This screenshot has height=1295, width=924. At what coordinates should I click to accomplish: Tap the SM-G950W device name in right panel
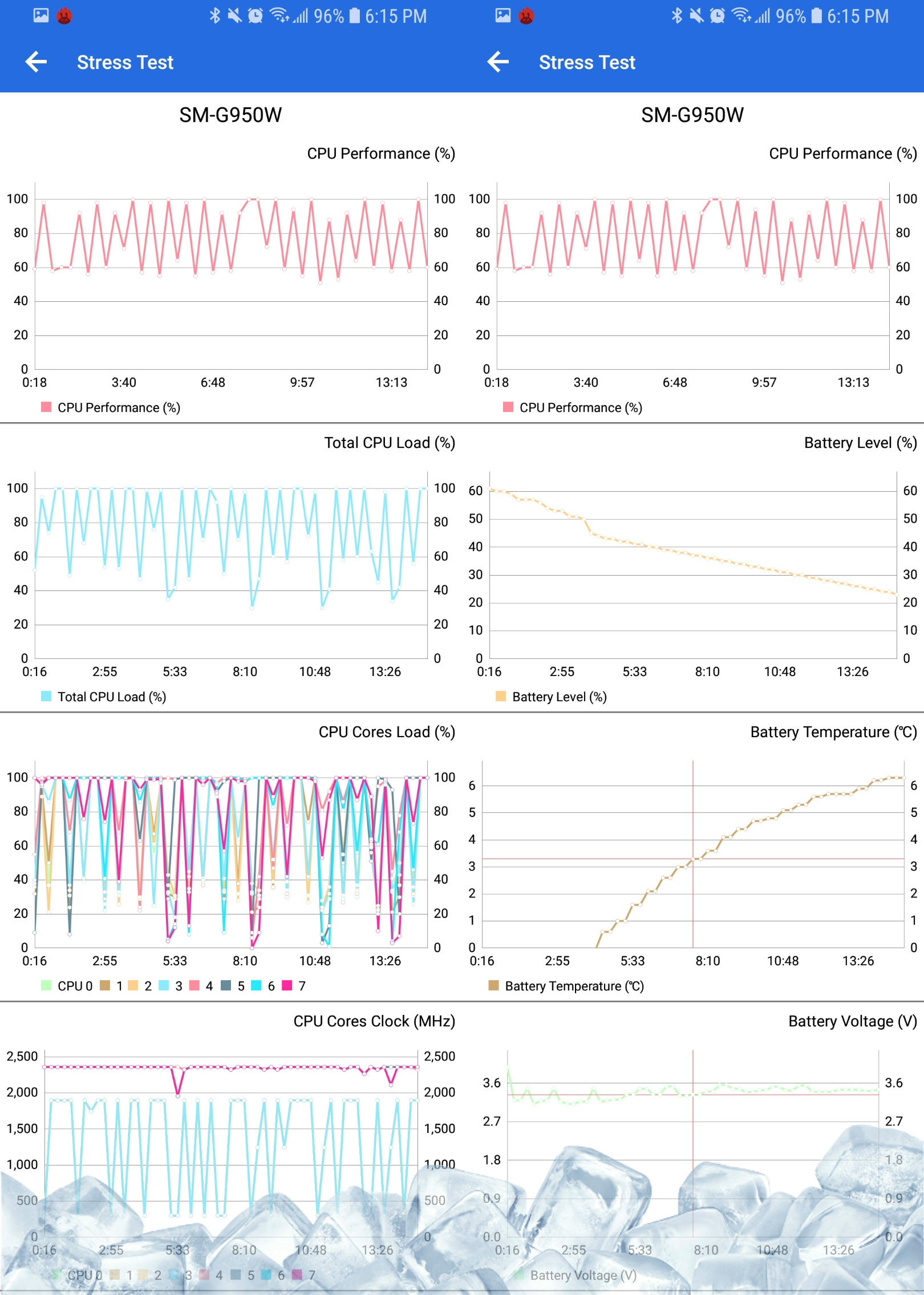point(692,115)
